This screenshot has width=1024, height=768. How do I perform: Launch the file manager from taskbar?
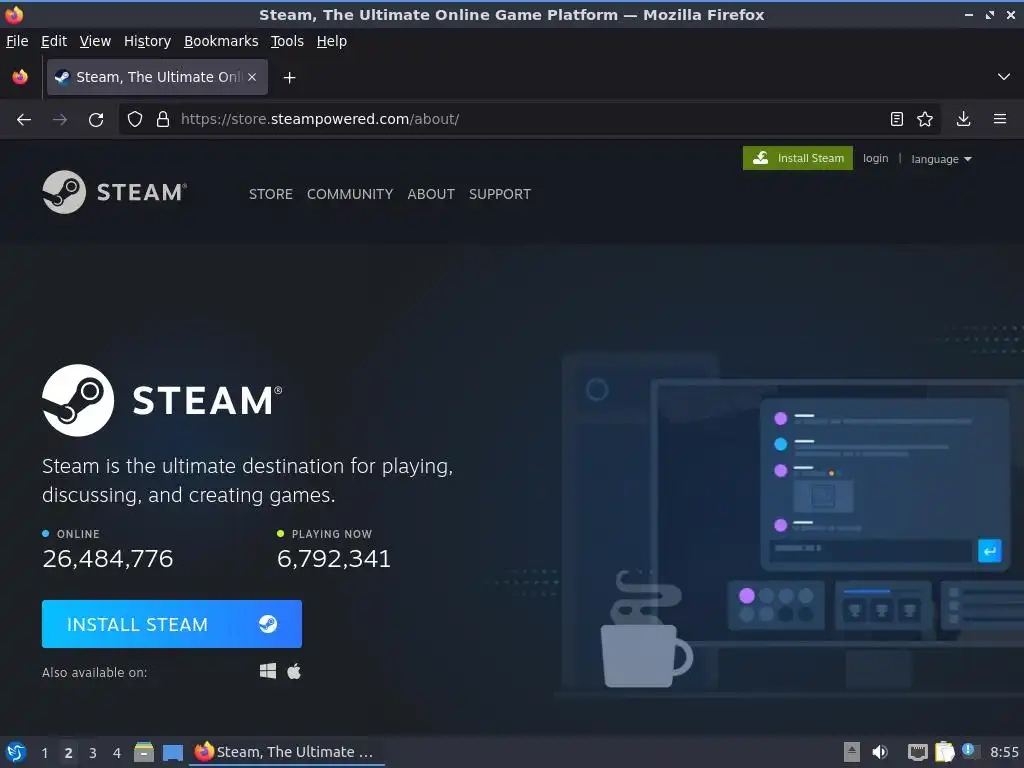[144, 752]
